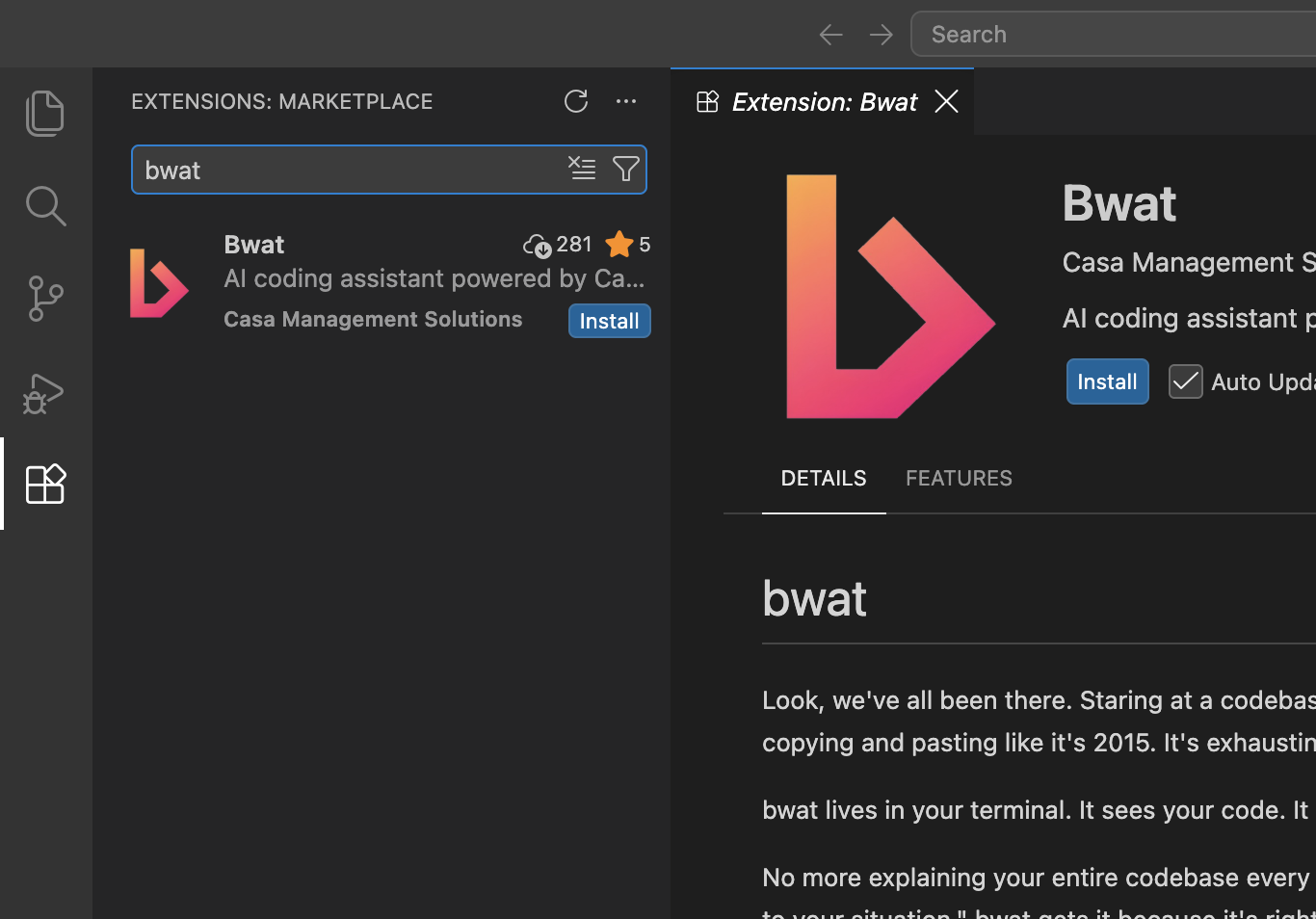Select the Bwat extension list entry title
The image size is (1316, 919).
[x=254, y=245]
